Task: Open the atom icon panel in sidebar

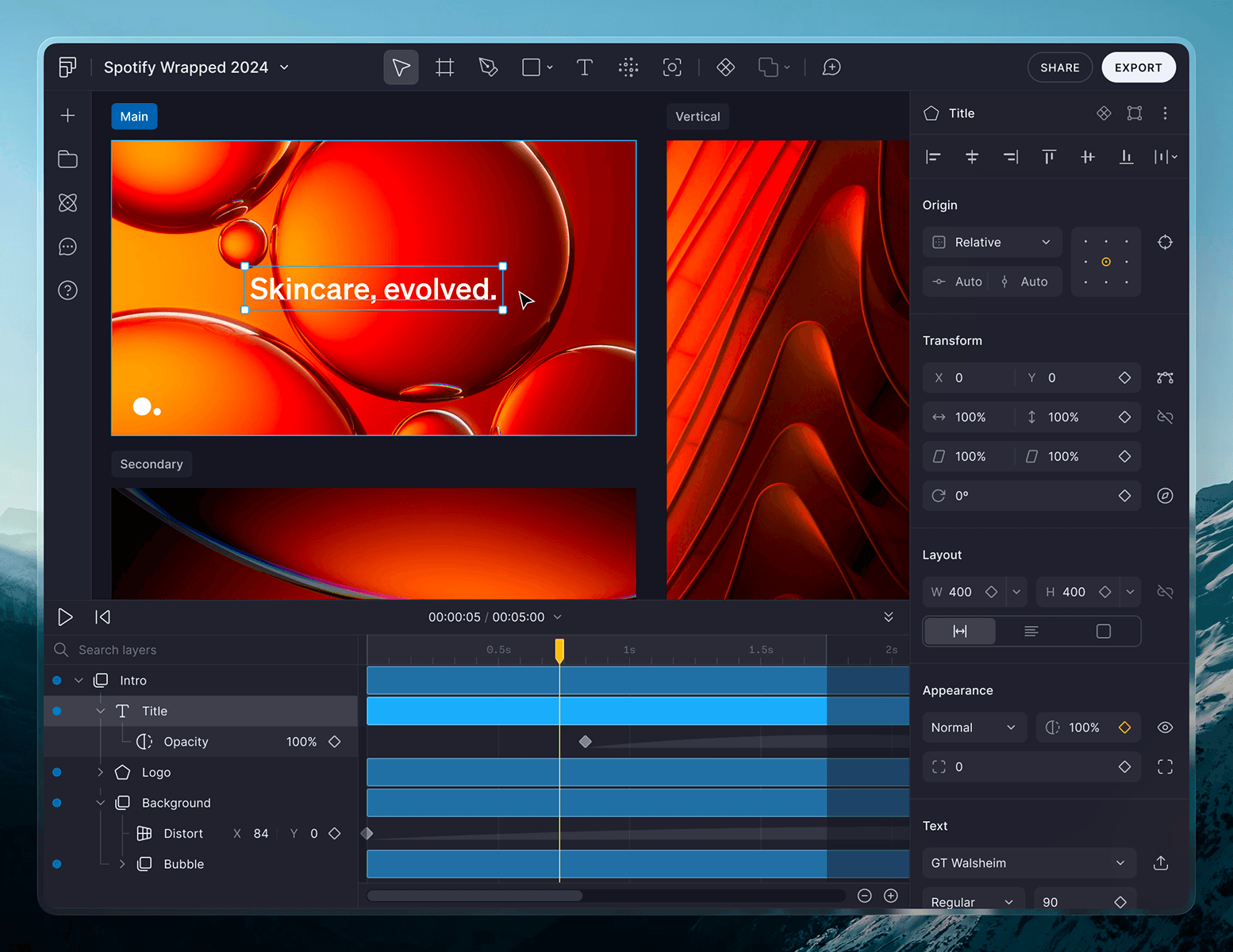Action: (68, 203)
